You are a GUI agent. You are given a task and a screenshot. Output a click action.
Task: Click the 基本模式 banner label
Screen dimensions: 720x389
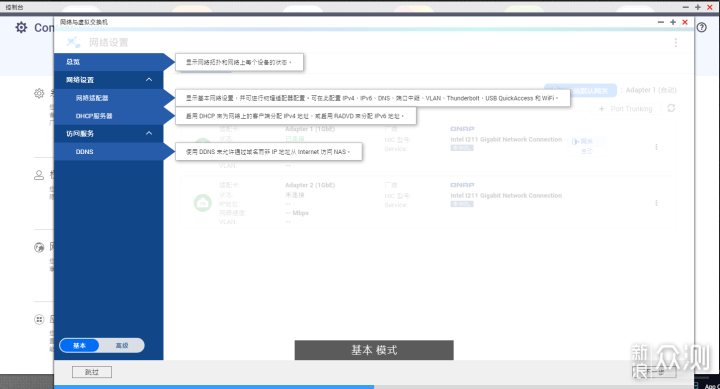[x=374, y=350]
